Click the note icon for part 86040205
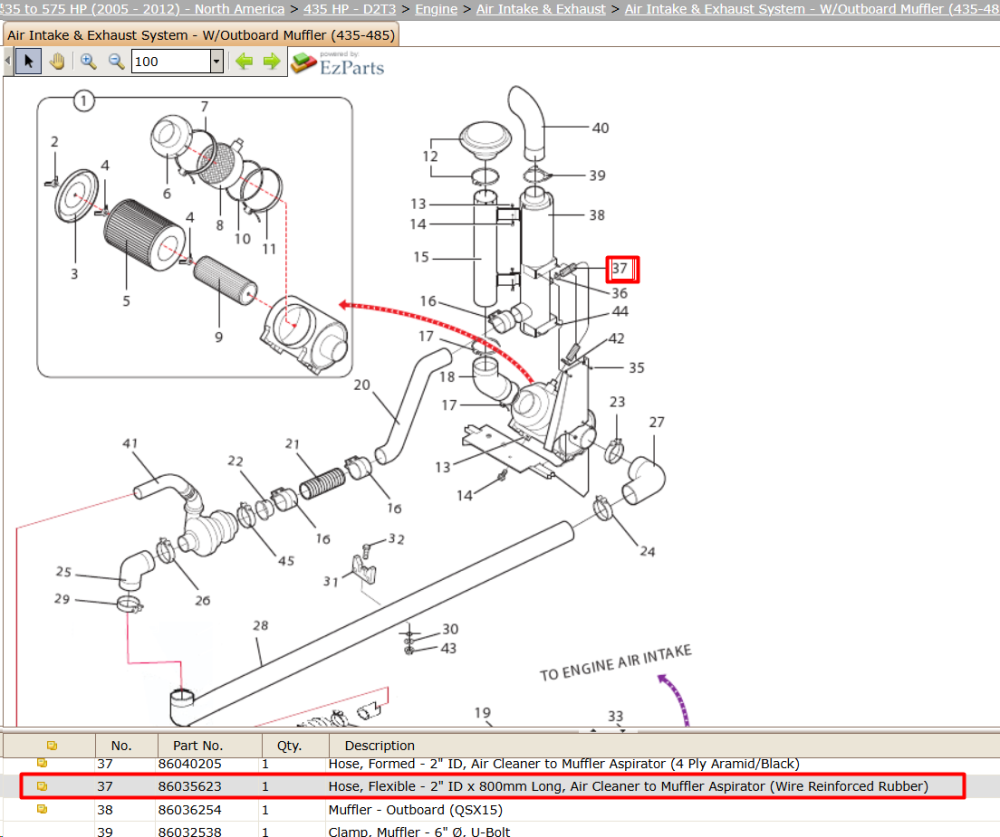 pos(42,763)
